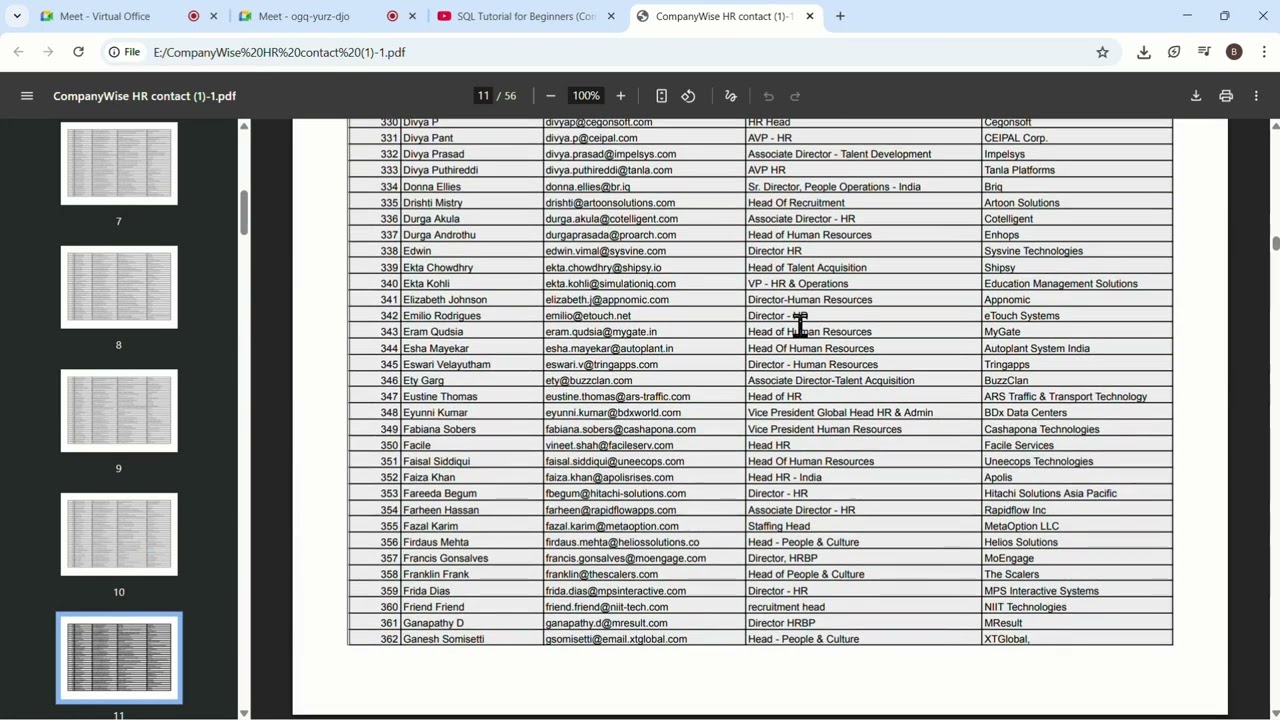This screenshot has width=1280, height=720.
Task: Zoom out the PDF
Action: point(550,96)
